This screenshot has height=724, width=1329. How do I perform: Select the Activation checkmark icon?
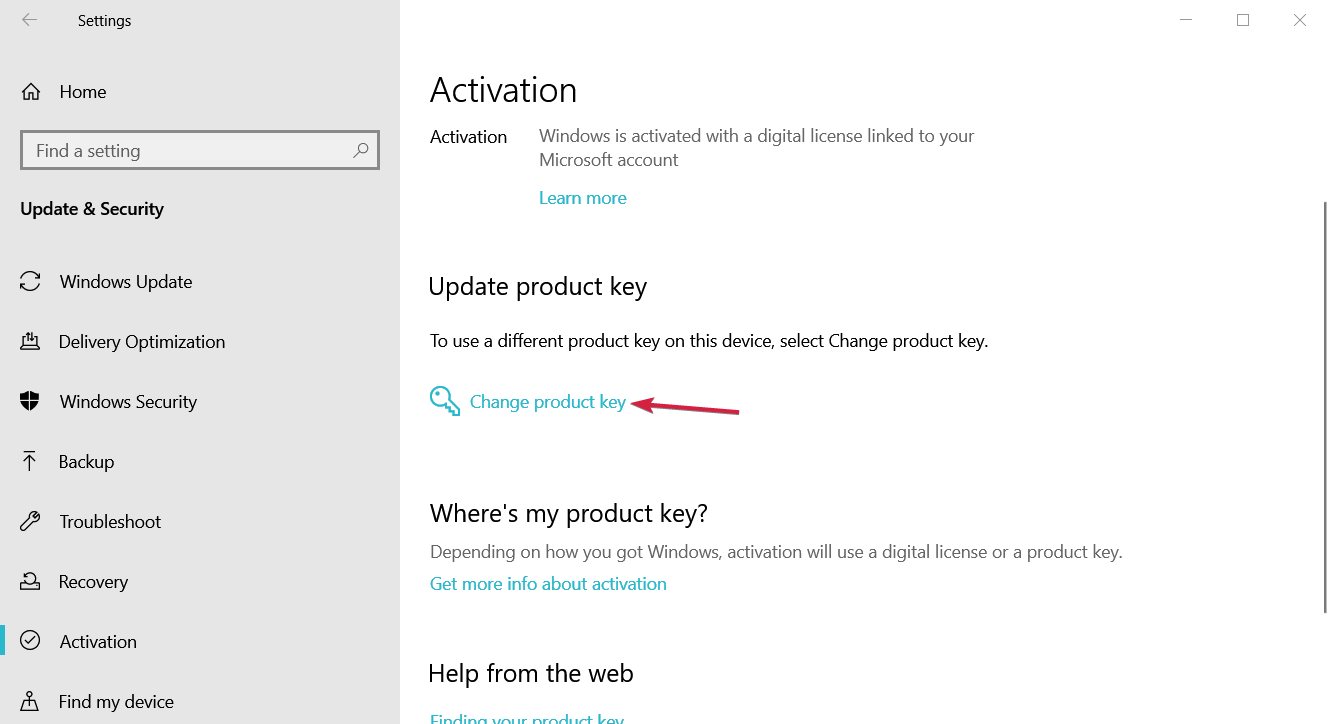30,641
